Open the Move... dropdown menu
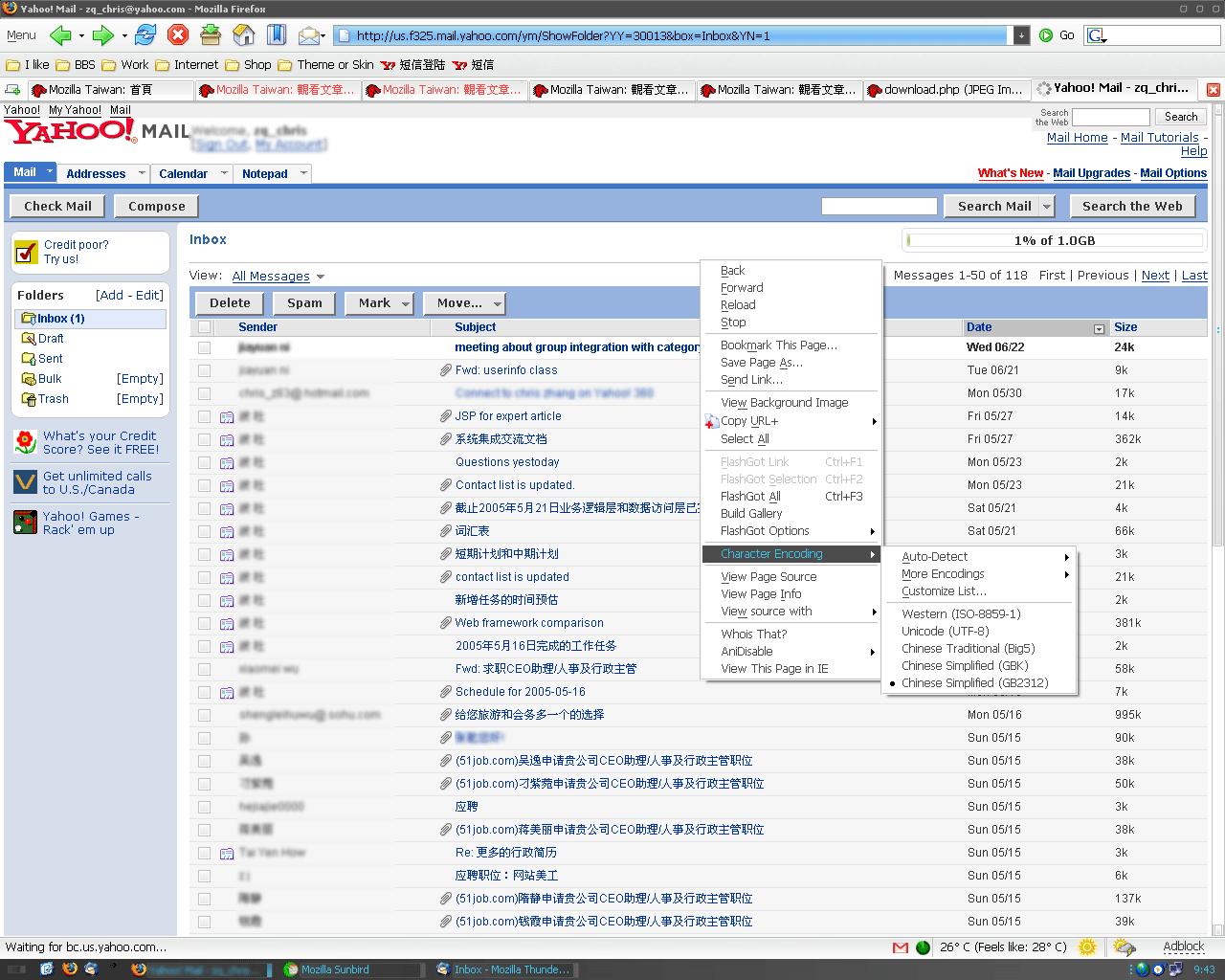The width and height of the screenshot is (1225, 980). tap(468, 303)
